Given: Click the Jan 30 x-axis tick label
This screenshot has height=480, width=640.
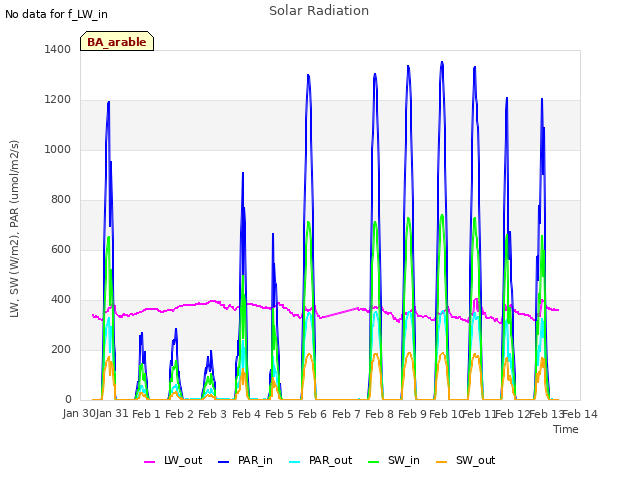Looking at the screenshot, I should tap(79, 414).
